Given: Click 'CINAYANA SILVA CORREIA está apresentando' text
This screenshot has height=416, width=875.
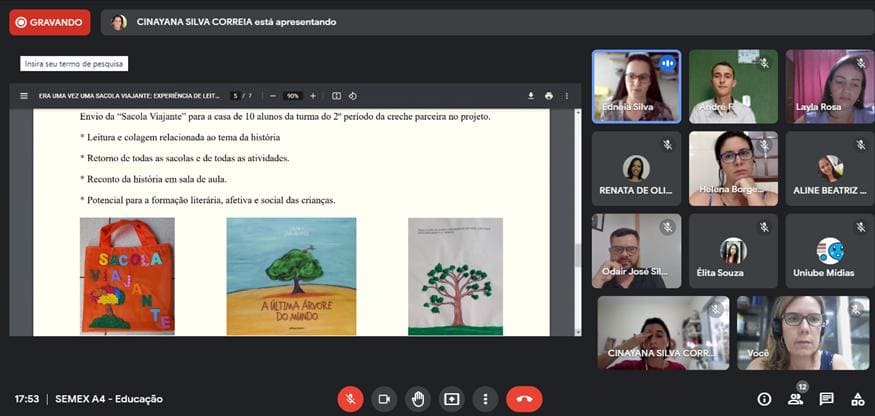Looking at the screenshot, I should 236,22.
